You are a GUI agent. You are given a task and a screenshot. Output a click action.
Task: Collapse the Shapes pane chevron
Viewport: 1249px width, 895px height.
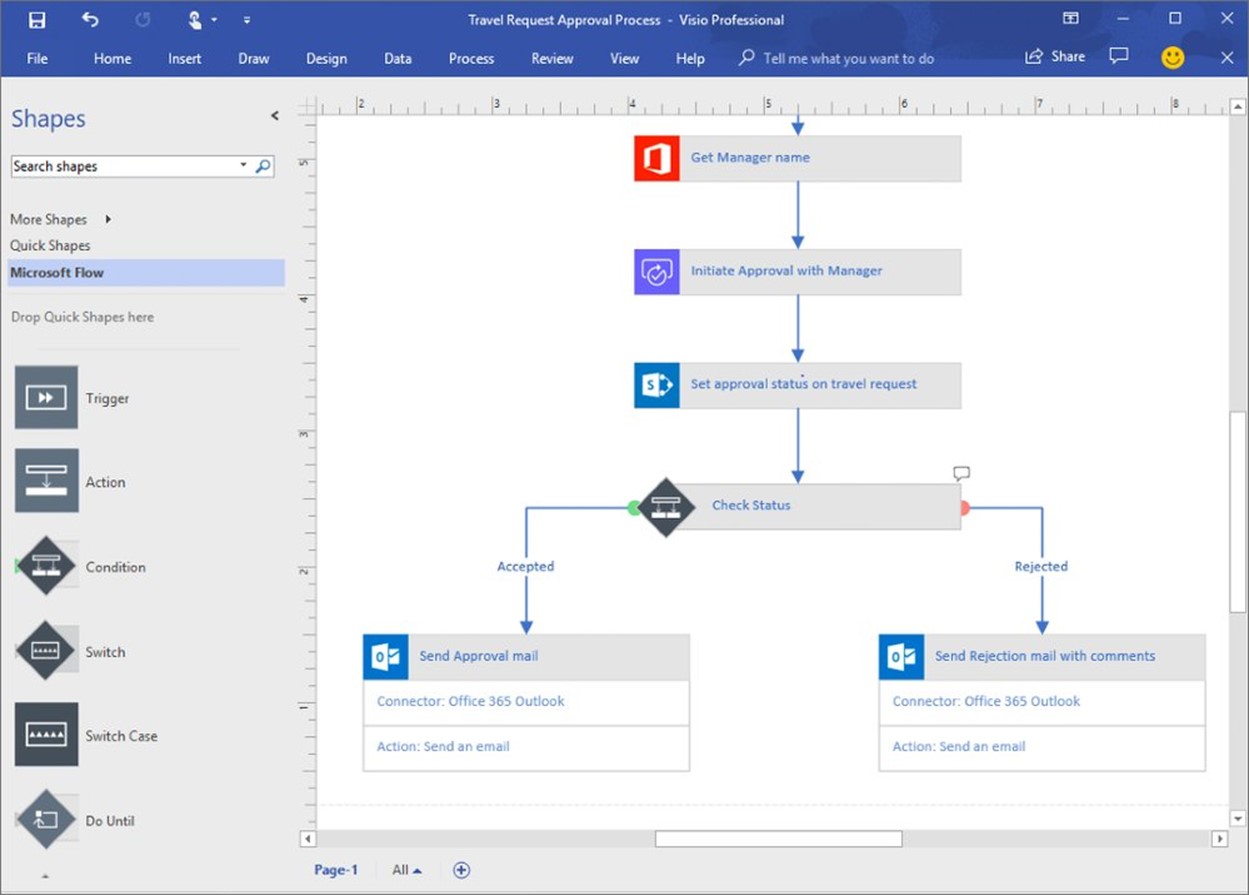click(x=275, y=116)
